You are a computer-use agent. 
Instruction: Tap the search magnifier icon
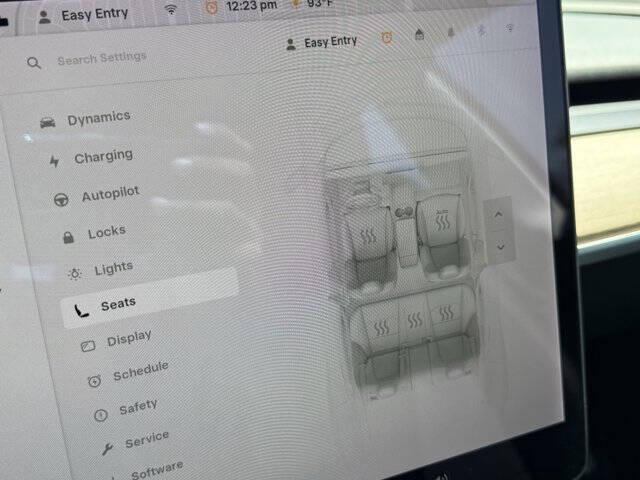pos(34,63)
